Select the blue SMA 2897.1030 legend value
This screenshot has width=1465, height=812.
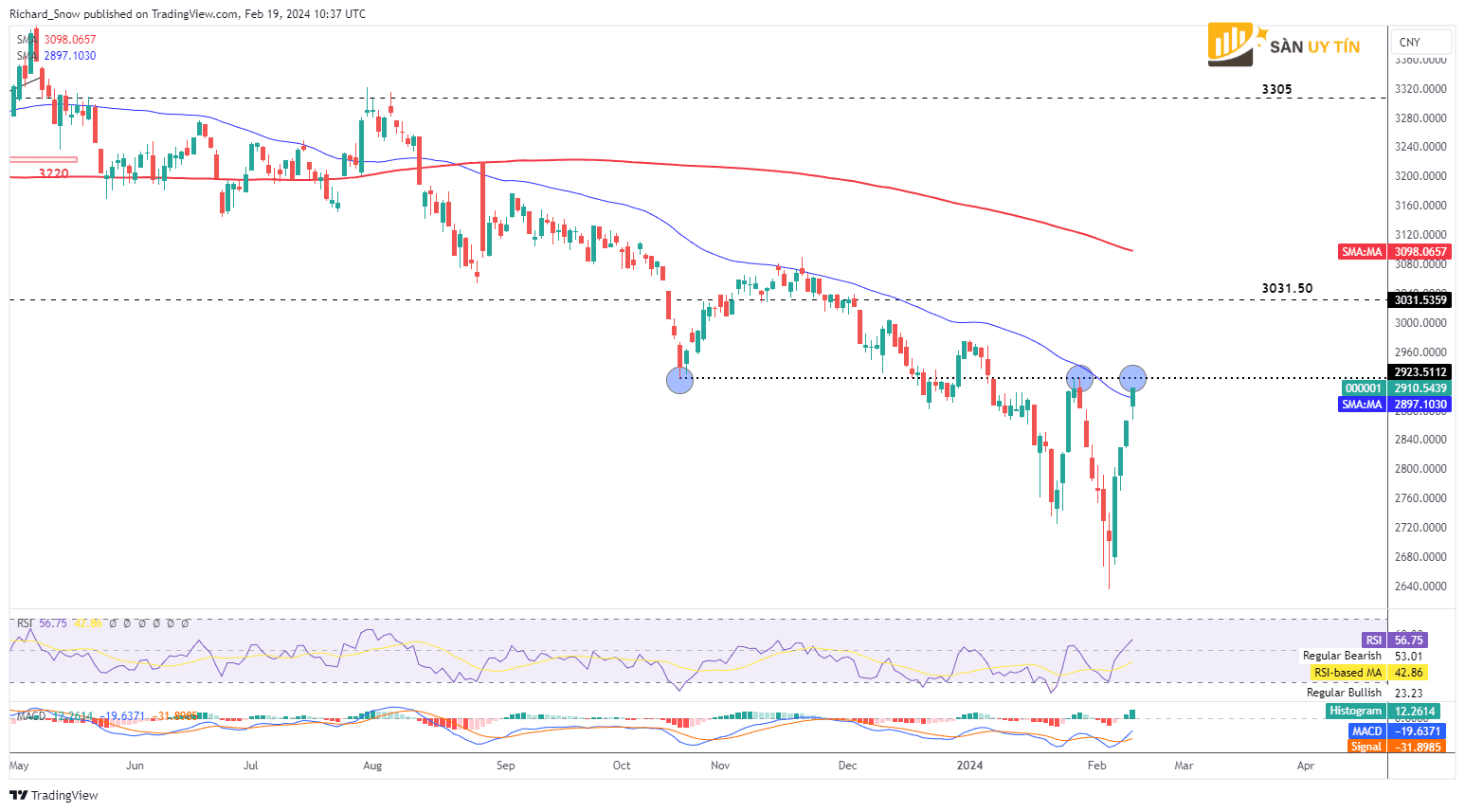(69, 56)
